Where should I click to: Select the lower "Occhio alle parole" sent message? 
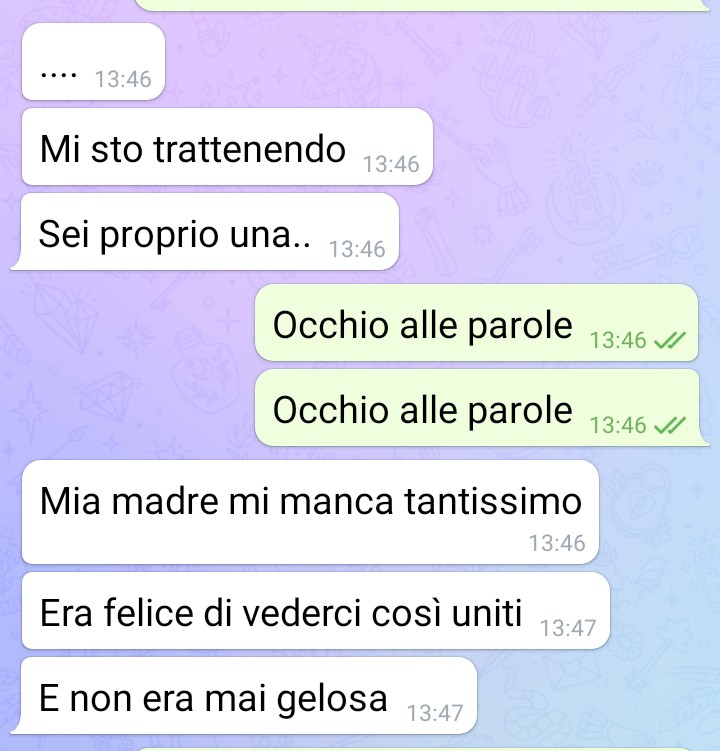tap(481, 408)
